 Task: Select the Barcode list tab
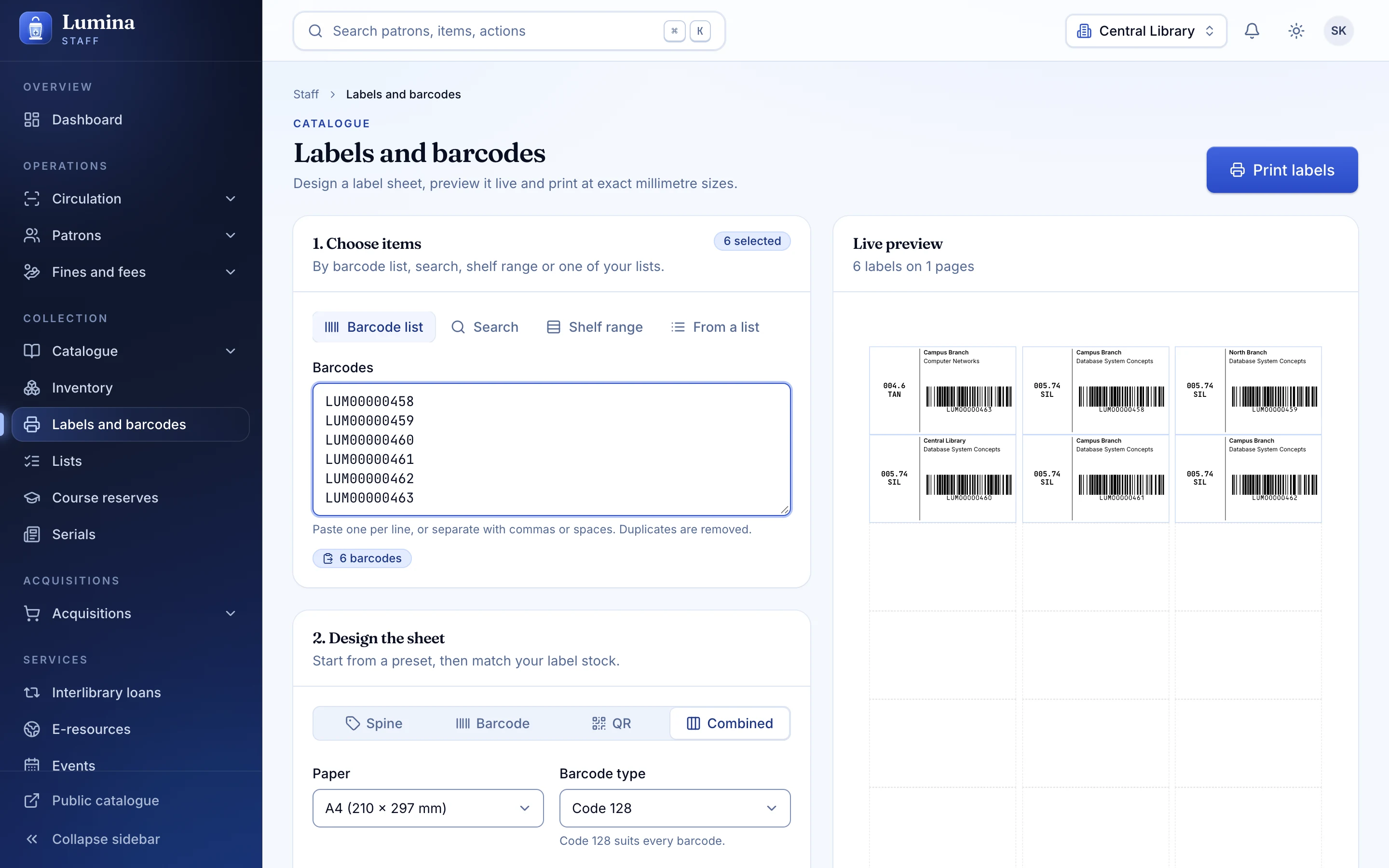point(374,326)
